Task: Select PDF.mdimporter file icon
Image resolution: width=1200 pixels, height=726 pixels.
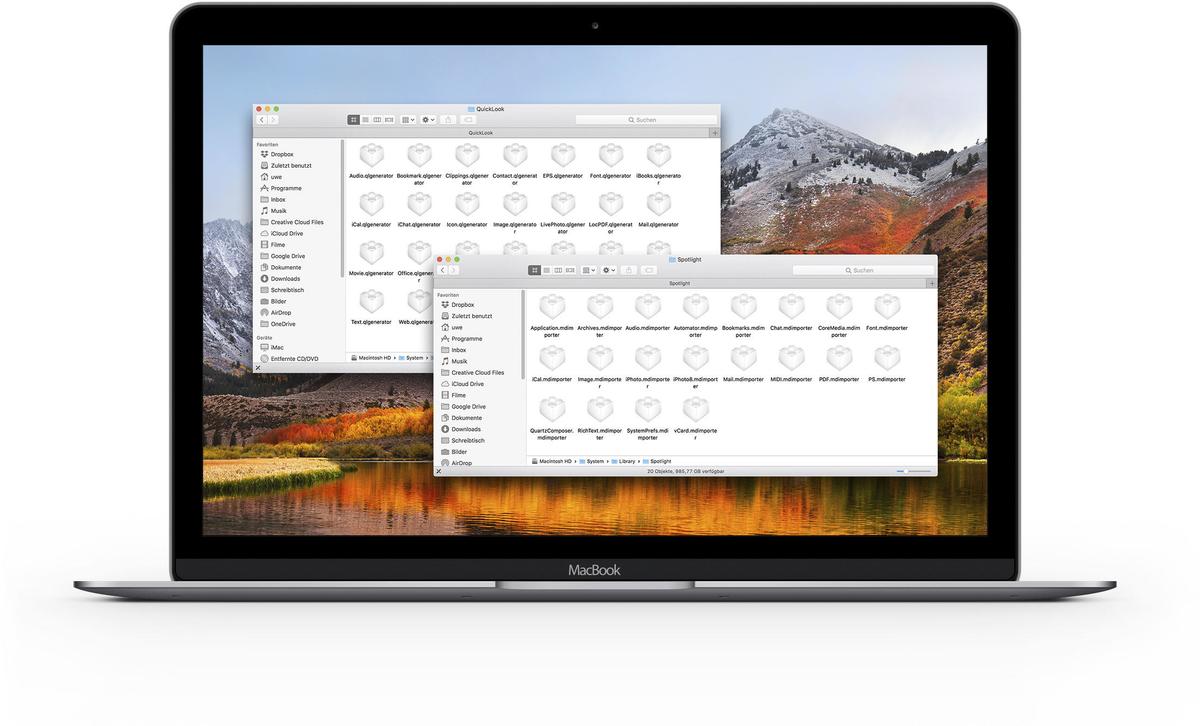Action: 840,358
